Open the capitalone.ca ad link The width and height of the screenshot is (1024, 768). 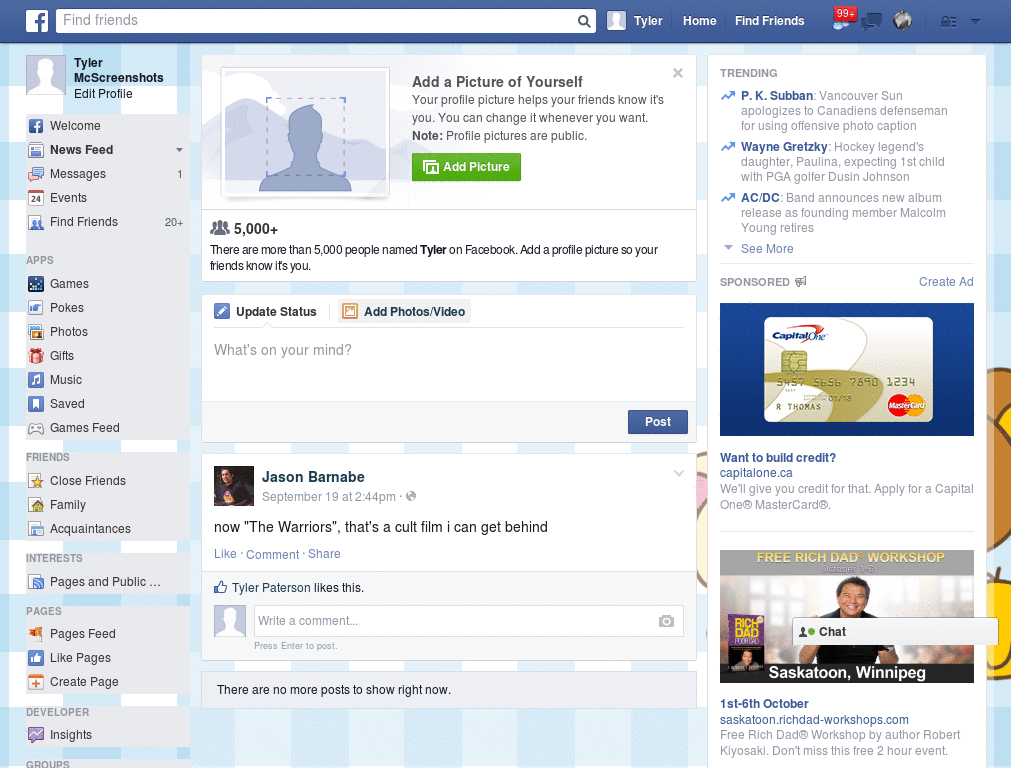(756, 473)
